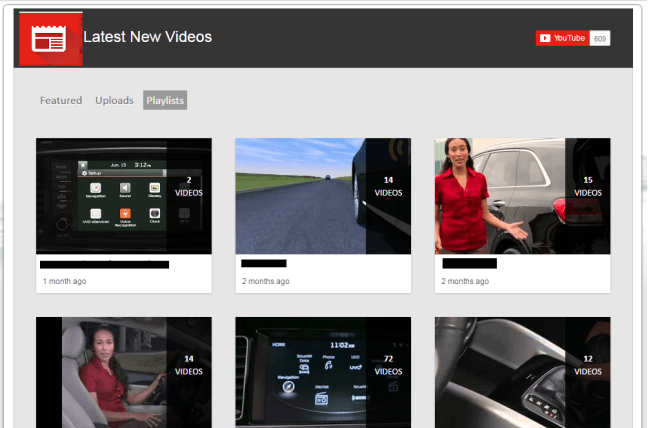This screenshot has width=650, height=428.
Task: Click the redacted title under the road driving playlist
Action: (264, 263)
